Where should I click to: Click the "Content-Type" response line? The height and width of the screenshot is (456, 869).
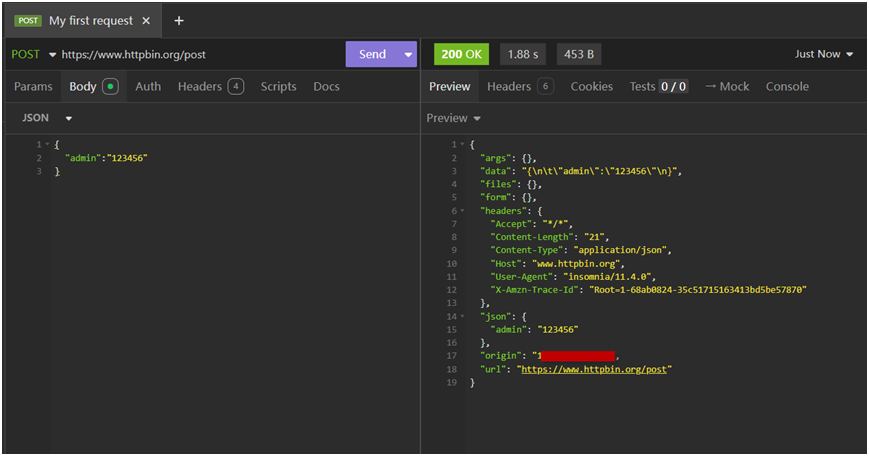click(x=581, y=250)
